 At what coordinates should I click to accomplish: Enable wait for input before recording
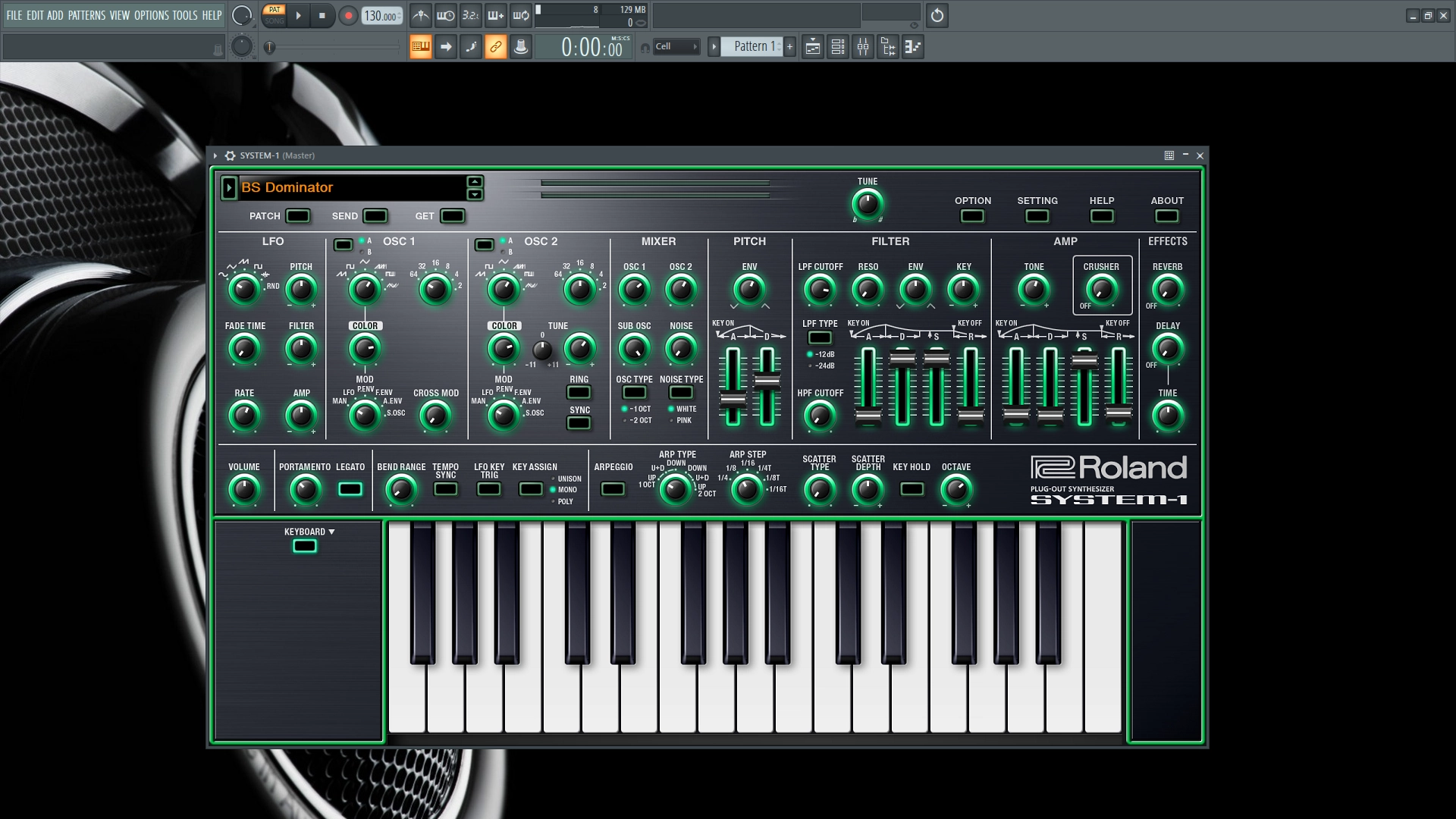coord(446,15)
